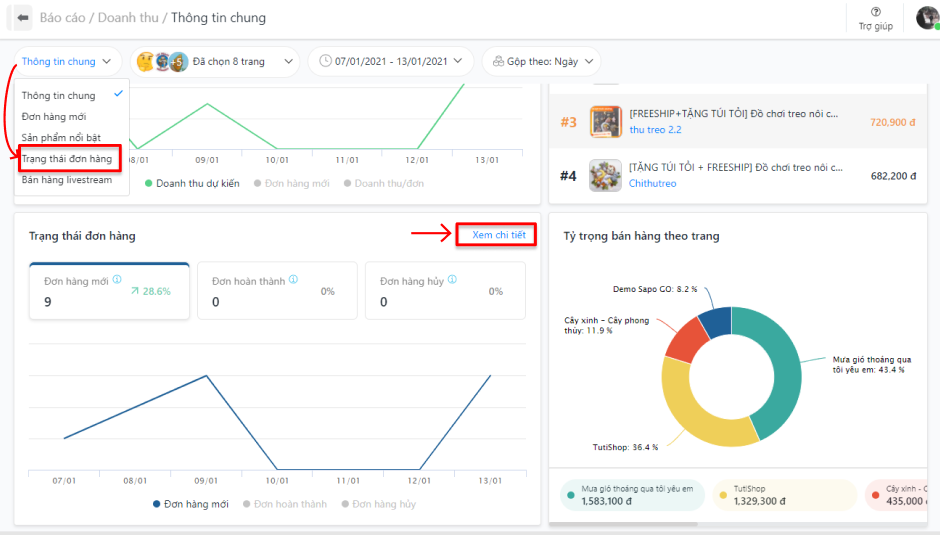Select Sản phẩm nổi bật from the menu
This screenshot has height=535, width=940.
pyautogui.click(x=73, y=137)
